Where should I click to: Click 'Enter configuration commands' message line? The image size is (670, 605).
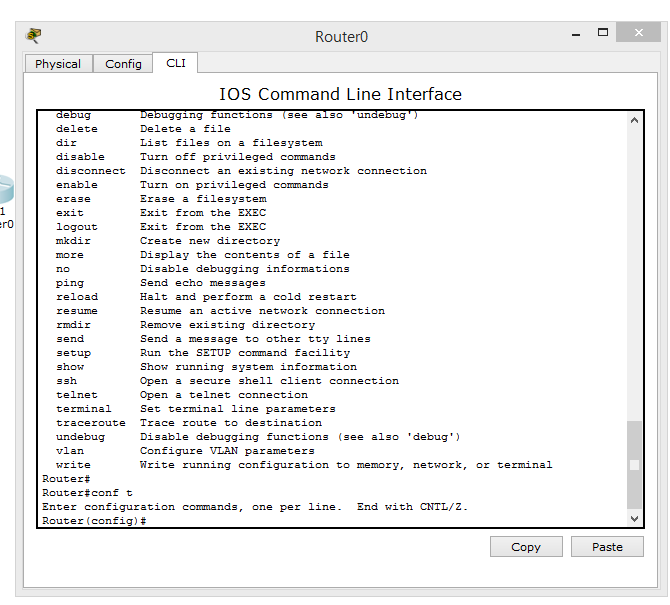pos(255,507)
